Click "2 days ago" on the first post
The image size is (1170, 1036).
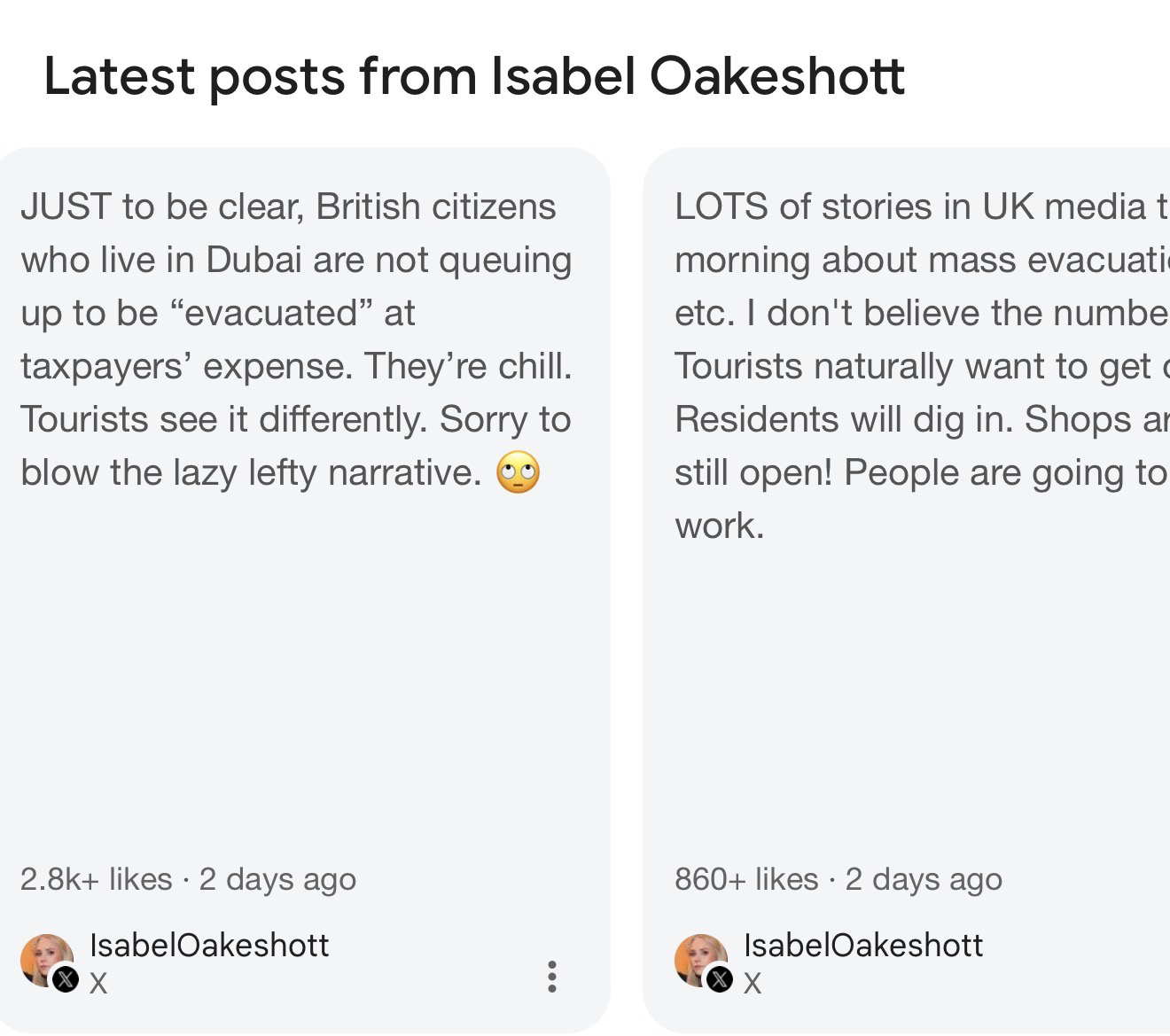coord(277,879)
